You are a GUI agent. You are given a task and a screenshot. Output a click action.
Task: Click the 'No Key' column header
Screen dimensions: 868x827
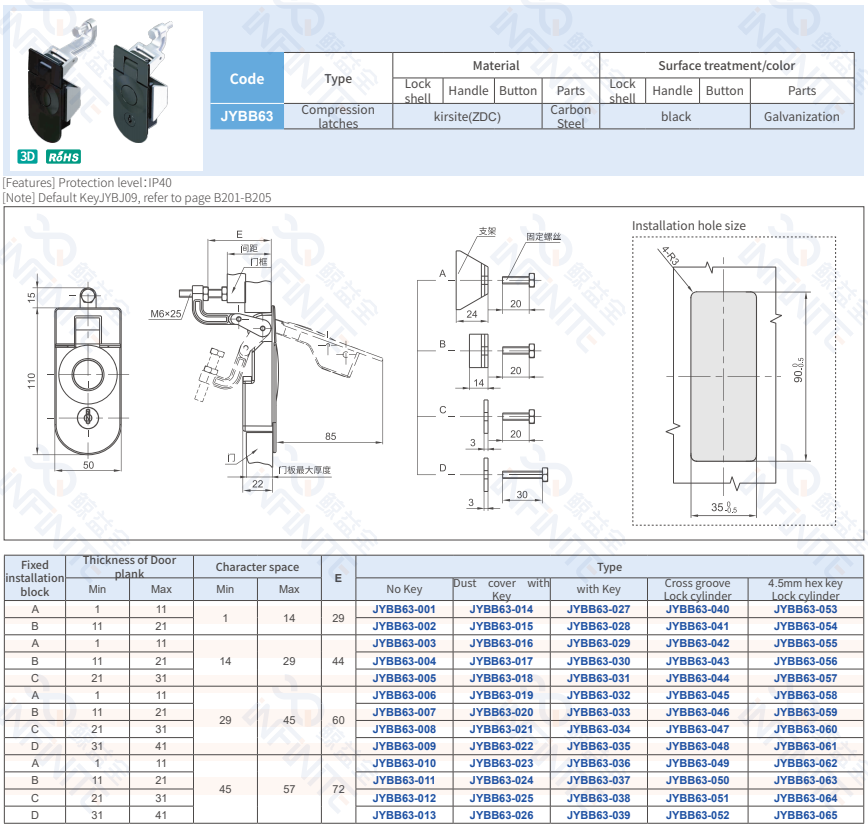tap(404, 589)
